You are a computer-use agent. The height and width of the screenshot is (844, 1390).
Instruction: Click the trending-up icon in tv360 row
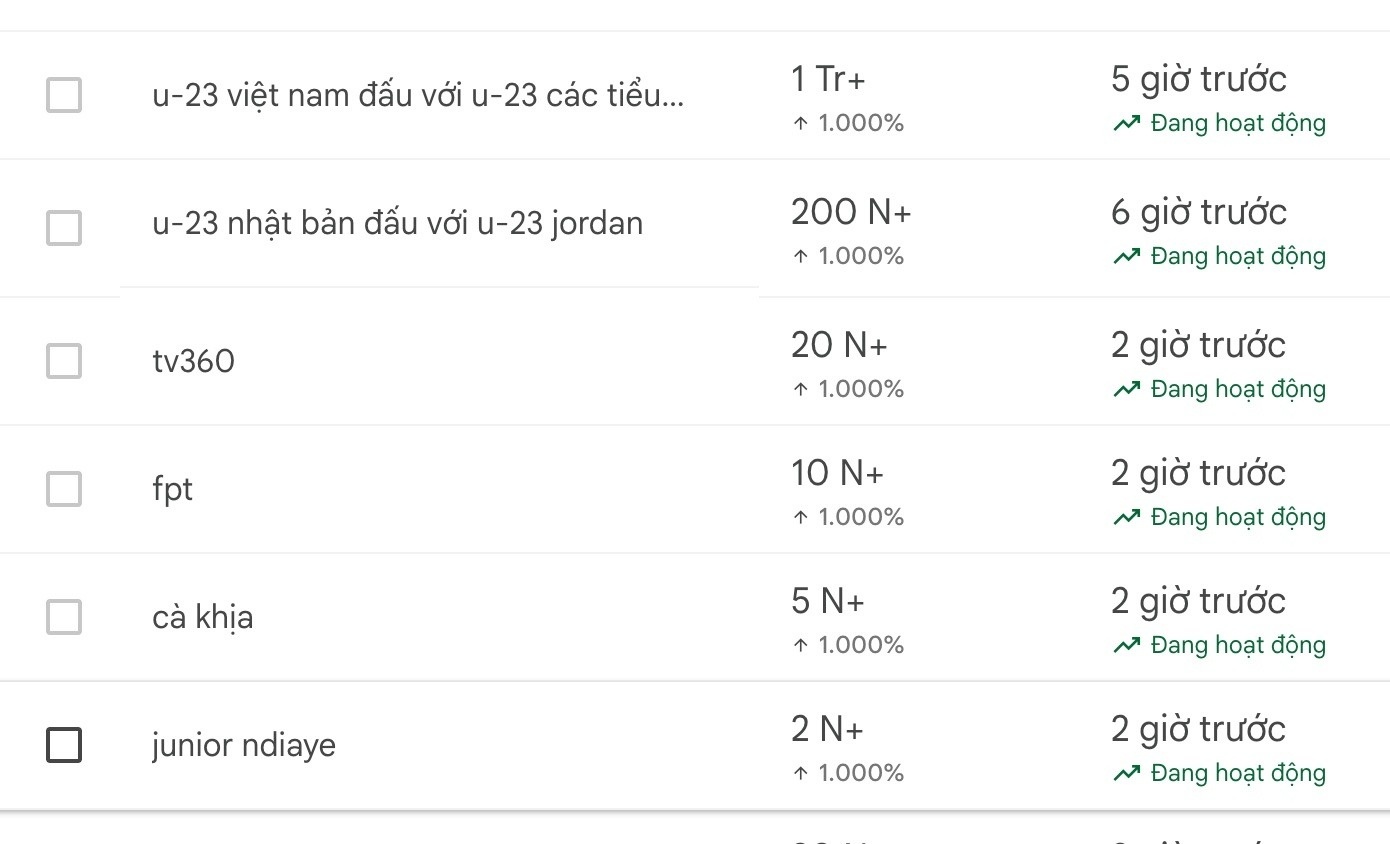(x=1126, y=389)
